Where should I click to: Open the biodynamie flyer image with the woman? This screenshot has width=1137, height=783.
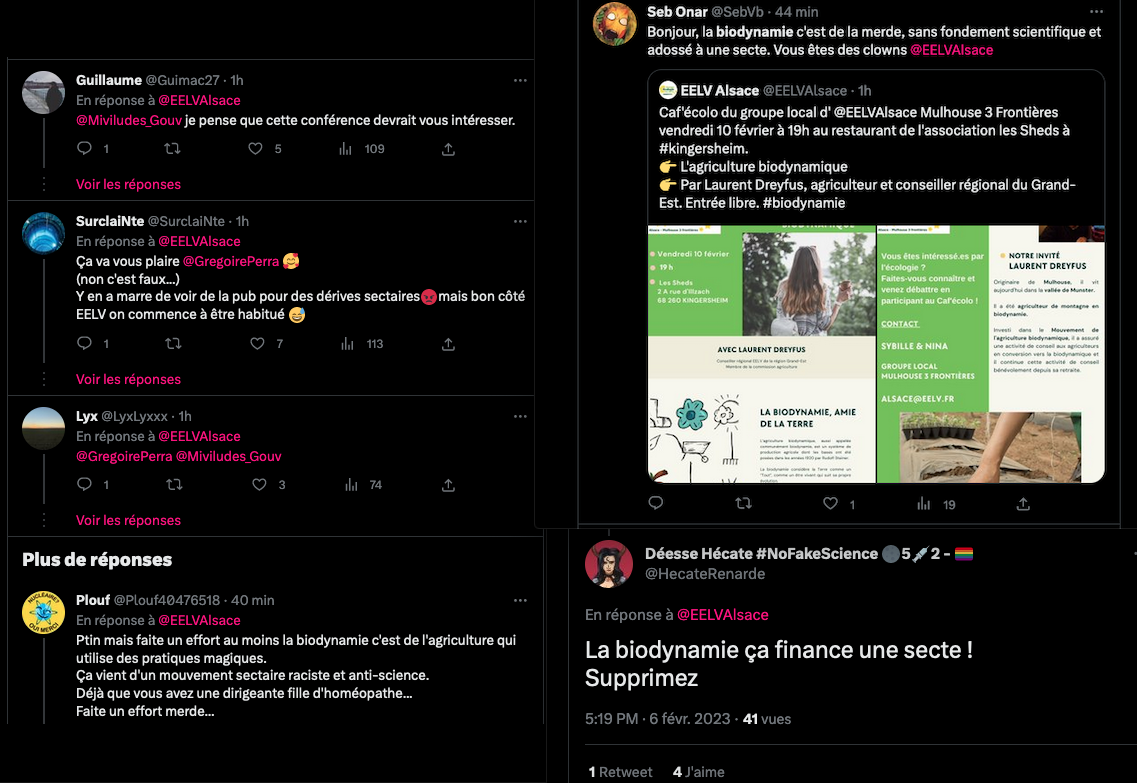(761, 354)
